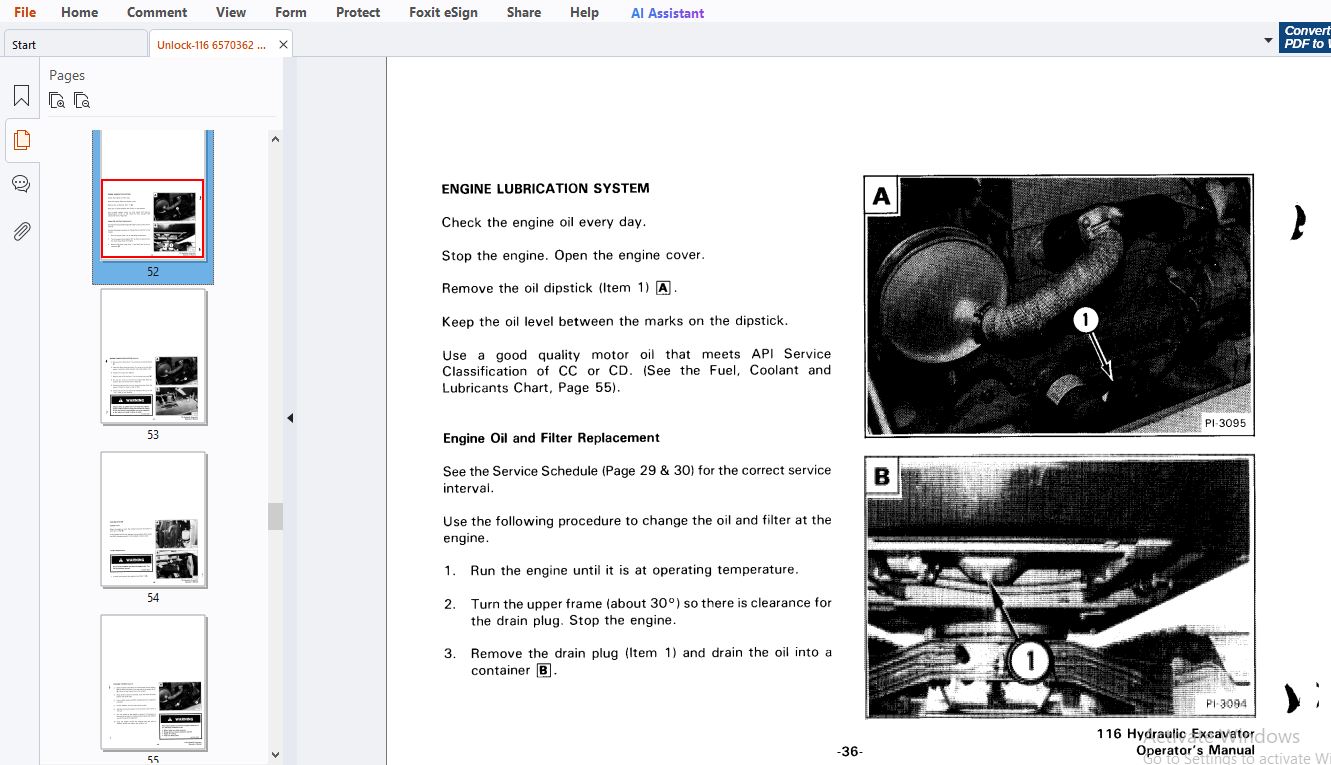Open the Comment ribbon tab
1331x765 pixels.
tap(157, 12)
